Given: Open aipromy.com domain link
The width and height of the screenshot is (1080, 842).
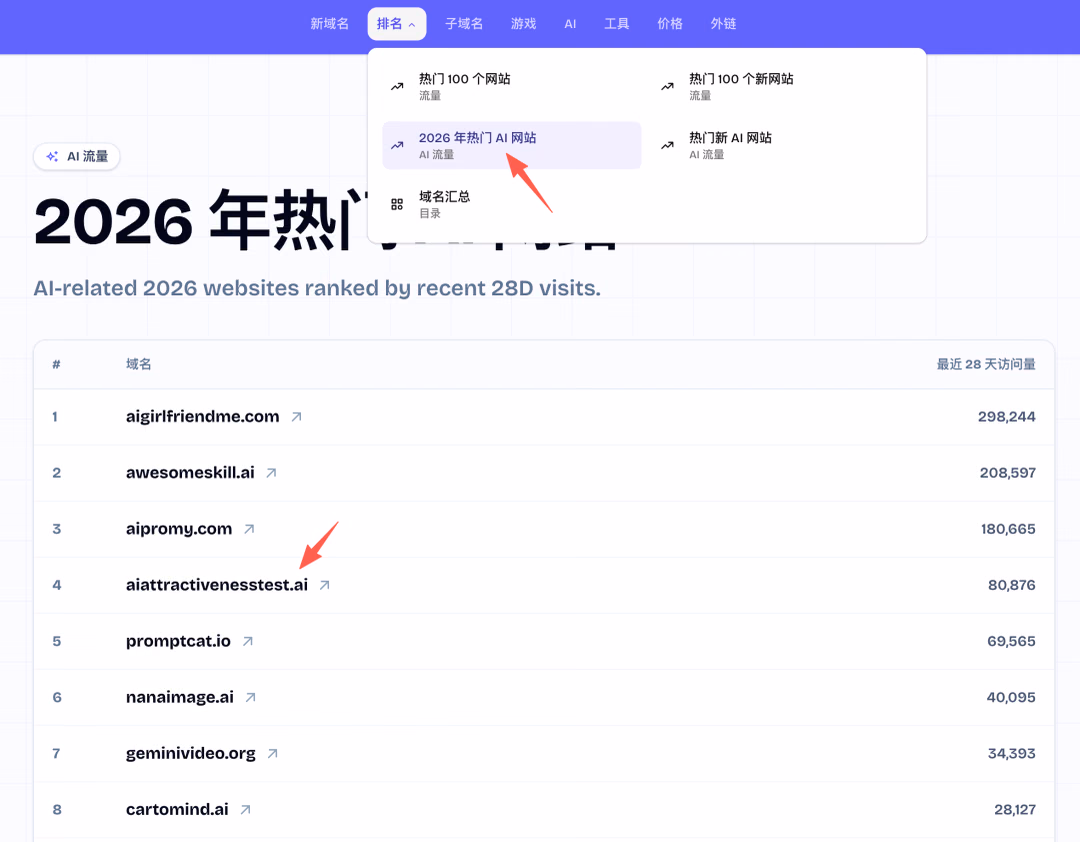Looking at the screenshot, I should [x=179, y=529].
